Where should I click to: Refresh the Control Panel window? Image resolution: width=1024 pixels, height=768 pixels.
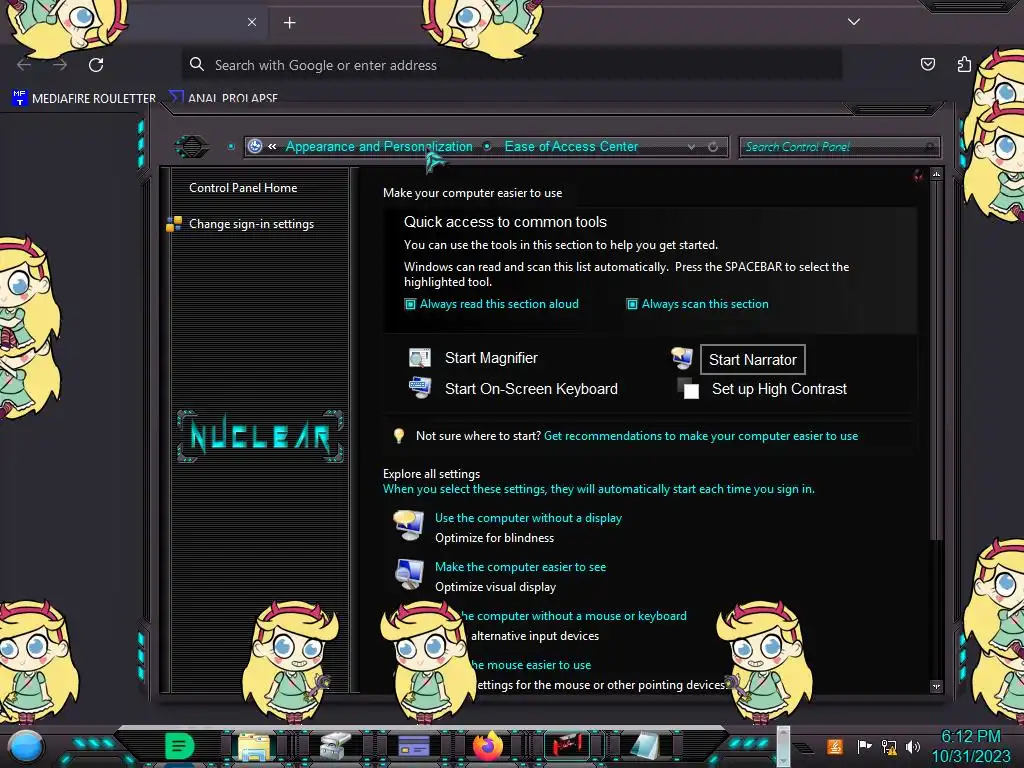click(x=713, y=147)
